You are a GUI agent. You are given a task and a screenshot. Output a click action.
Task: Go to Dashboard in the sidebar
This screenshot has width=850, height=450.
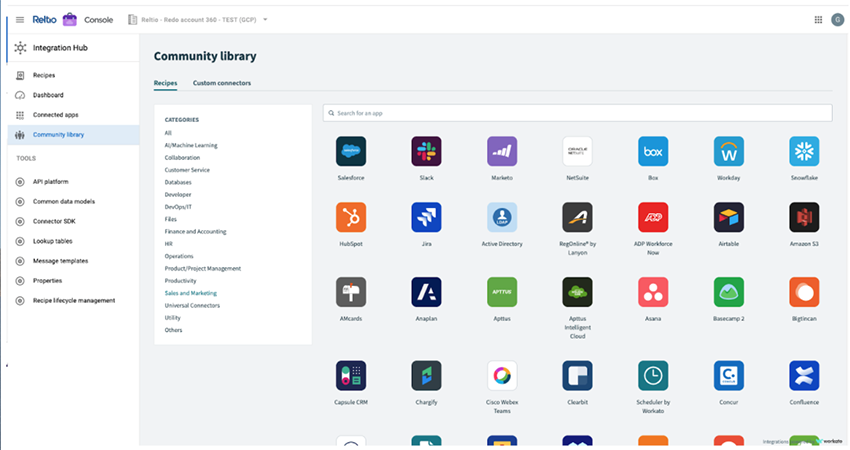pyautogui.click(x=73, y=95)
